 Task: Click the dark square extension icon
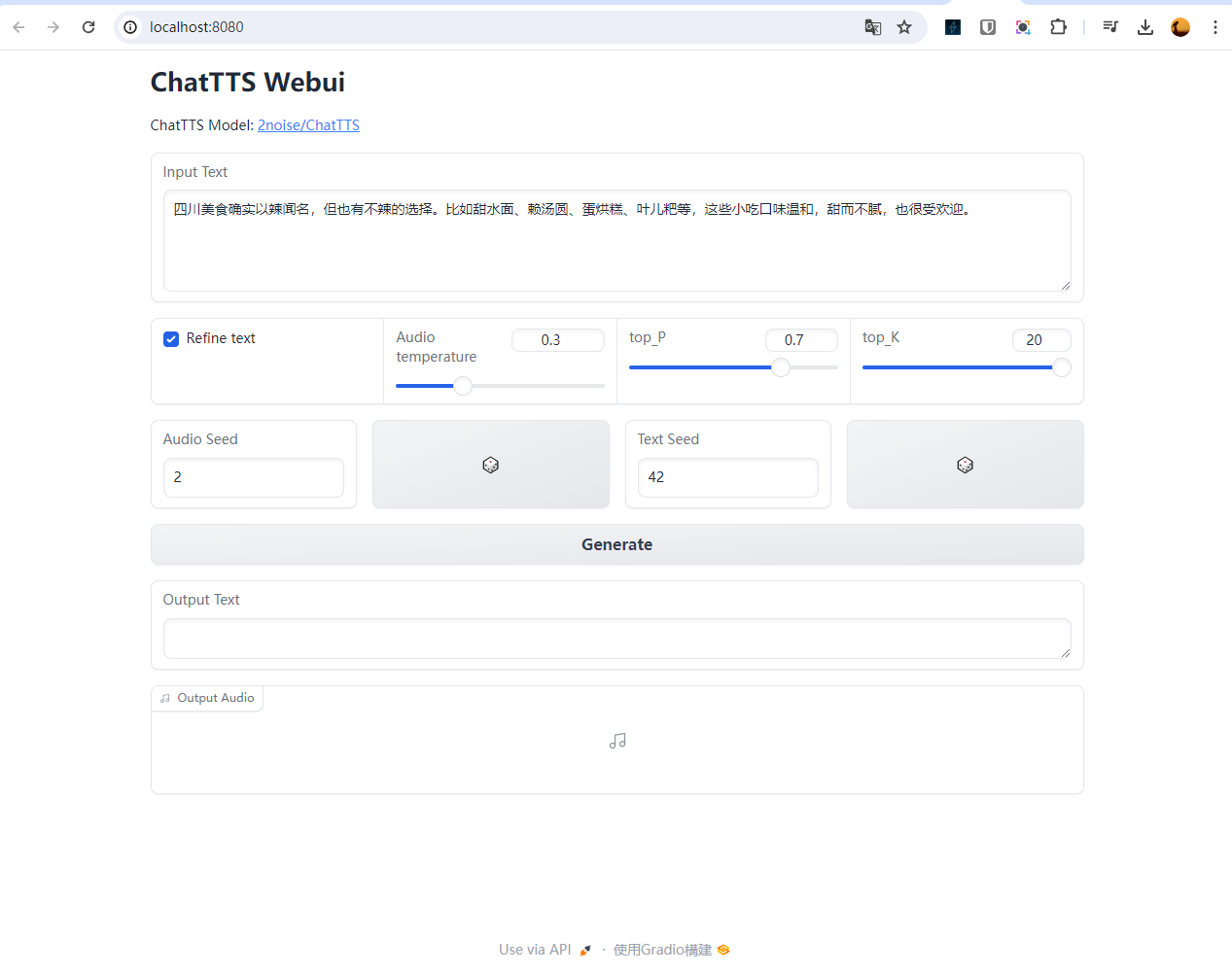pyautogui.click(x=953, y=27)
